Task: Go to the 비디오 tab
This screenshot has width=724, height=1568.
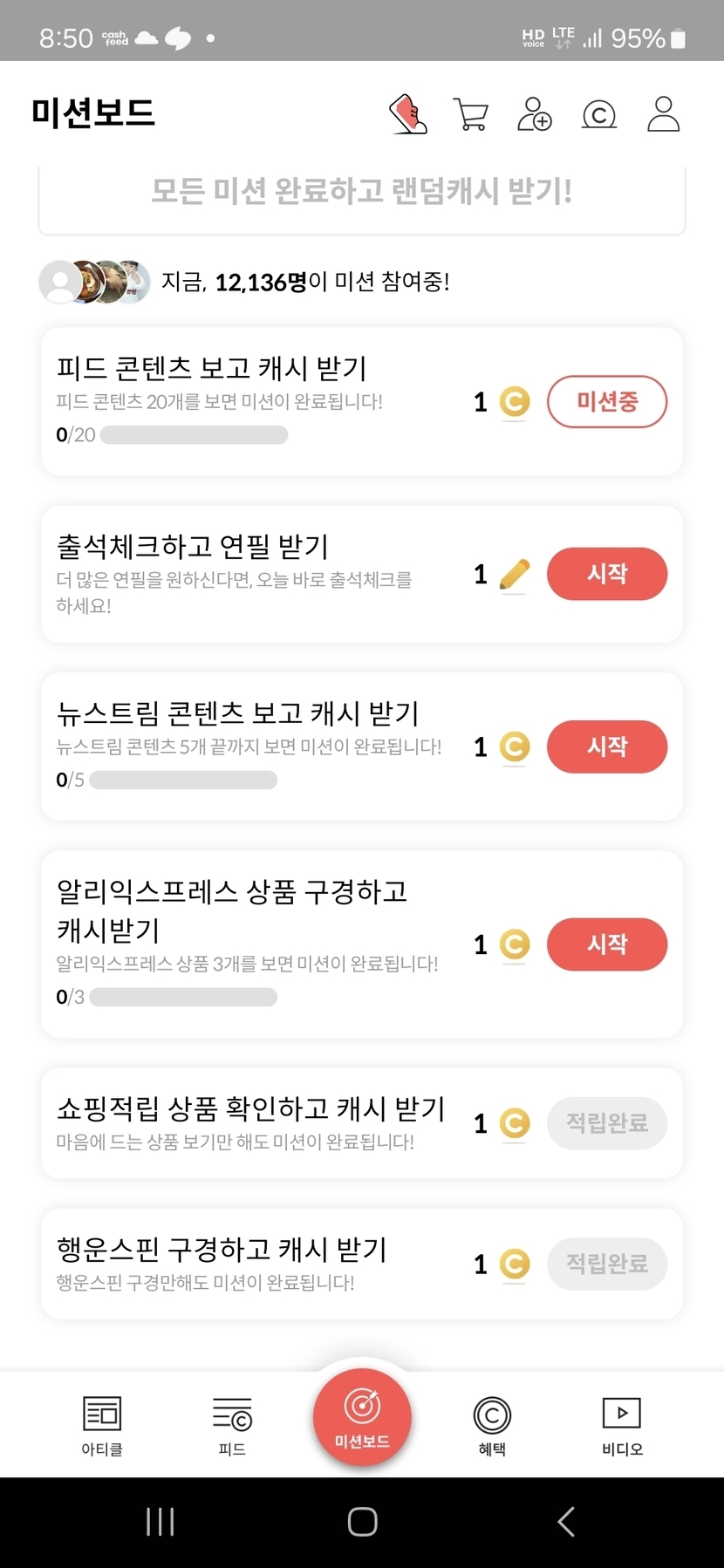Action: [x=622, y=1426]
